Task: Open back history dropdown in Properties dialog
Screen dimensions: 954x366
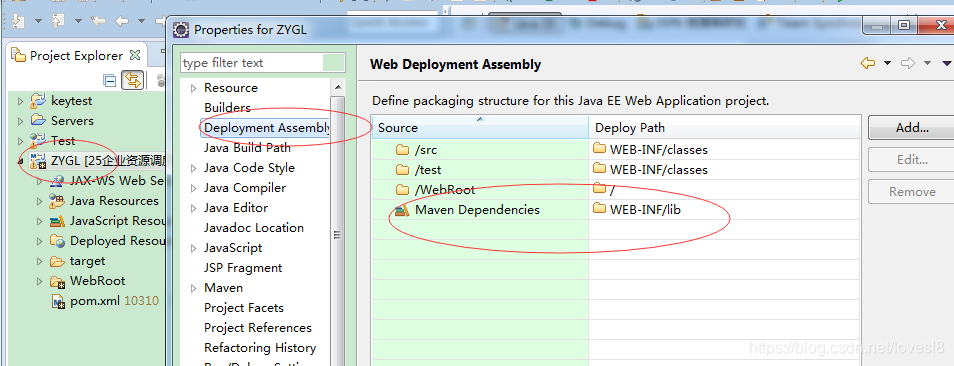Action: (x=887, y=63)
